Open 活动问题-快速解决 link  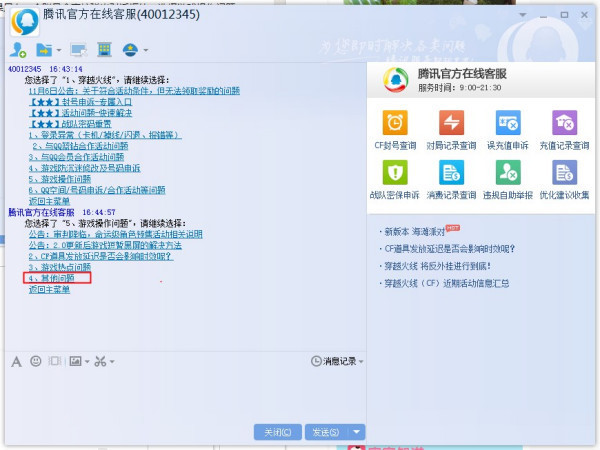(x=80, y=113)
